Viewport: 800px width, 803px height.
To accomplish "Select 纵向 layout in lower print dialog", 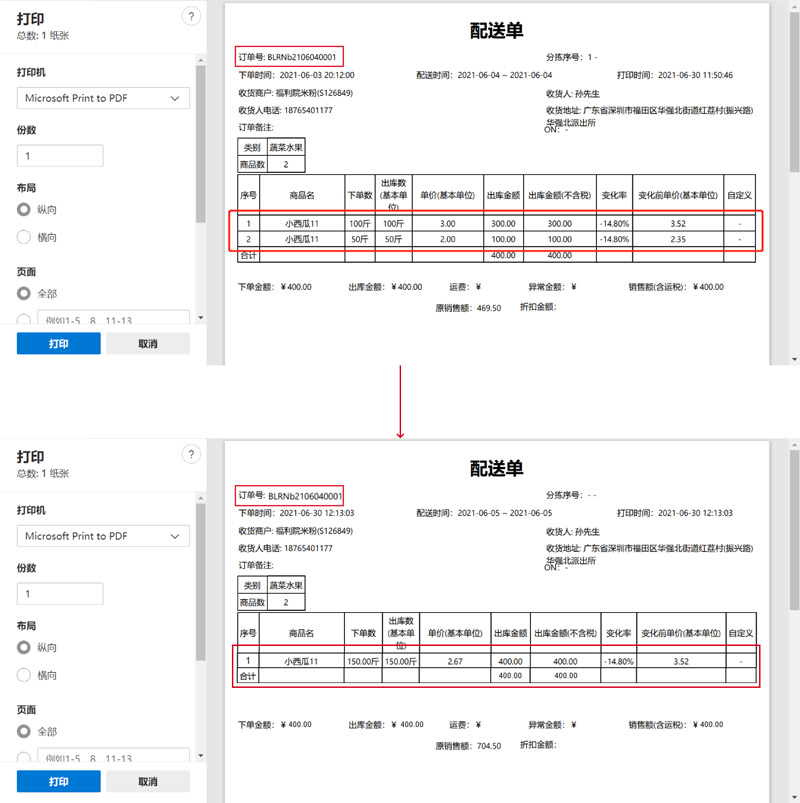I will [x=24, y=647].
